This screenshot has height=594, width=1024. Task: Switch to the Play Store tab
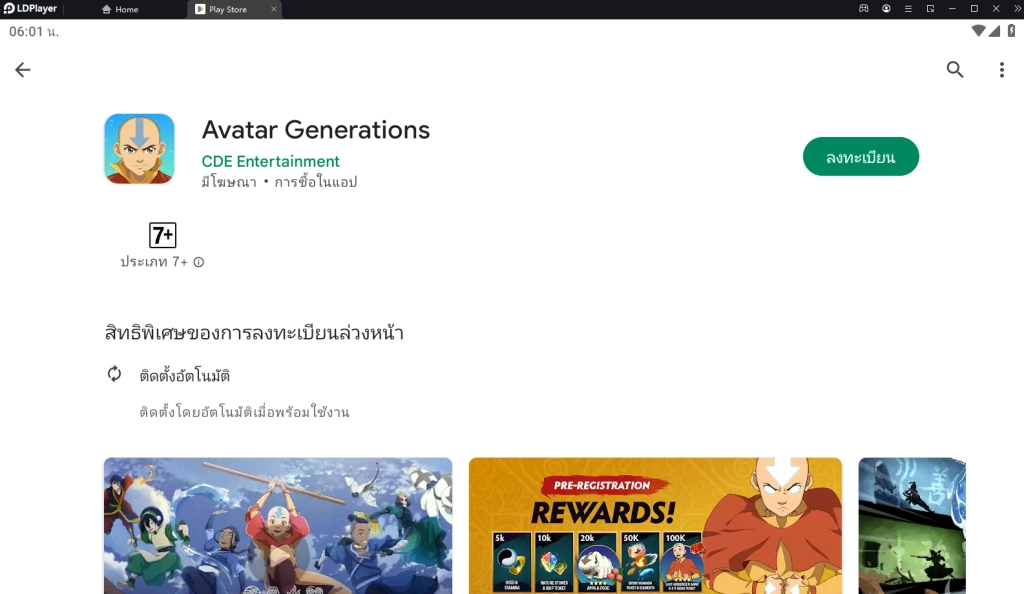228,9
